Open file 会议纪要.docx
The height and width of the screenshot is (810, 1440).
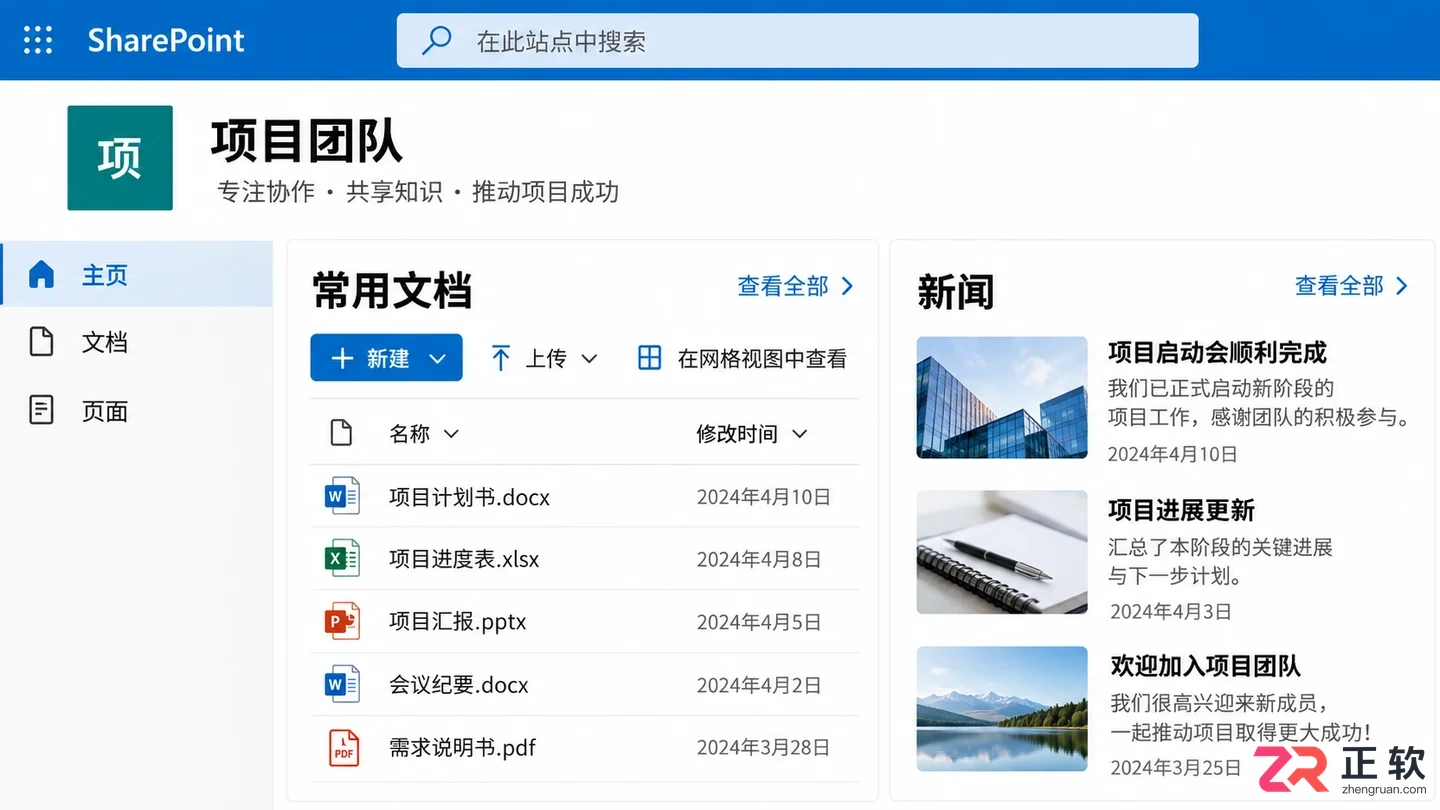459,685
